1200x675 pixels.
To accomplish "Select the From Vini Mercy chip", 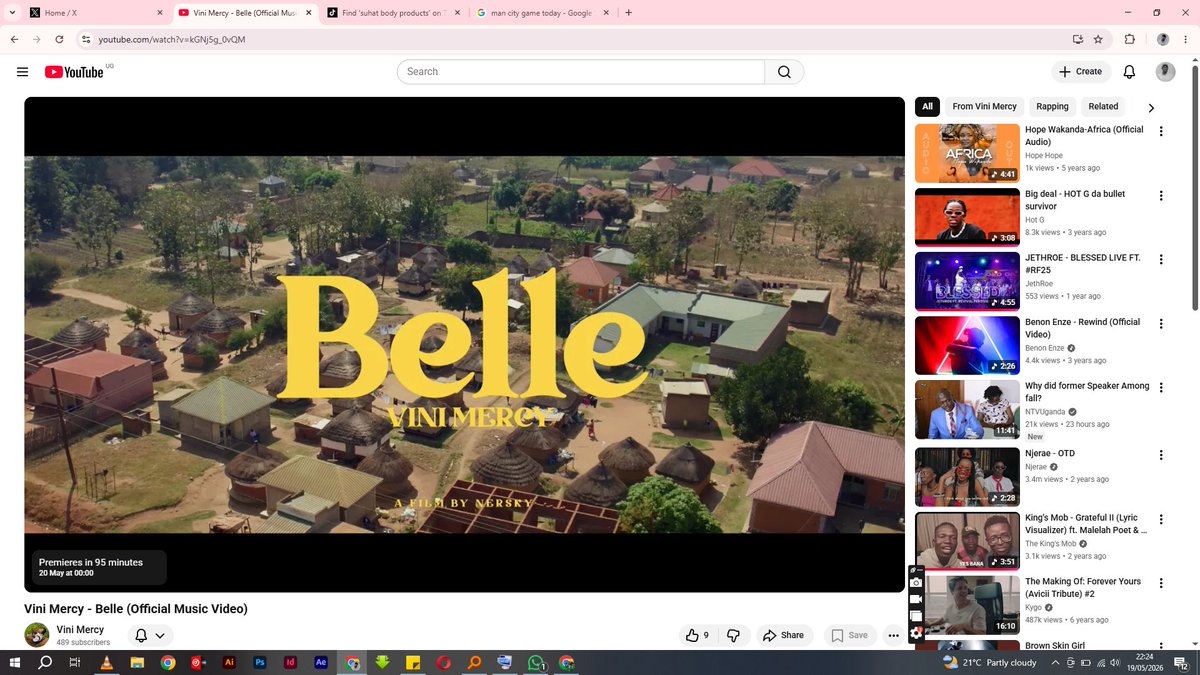I will click(984, 106).
